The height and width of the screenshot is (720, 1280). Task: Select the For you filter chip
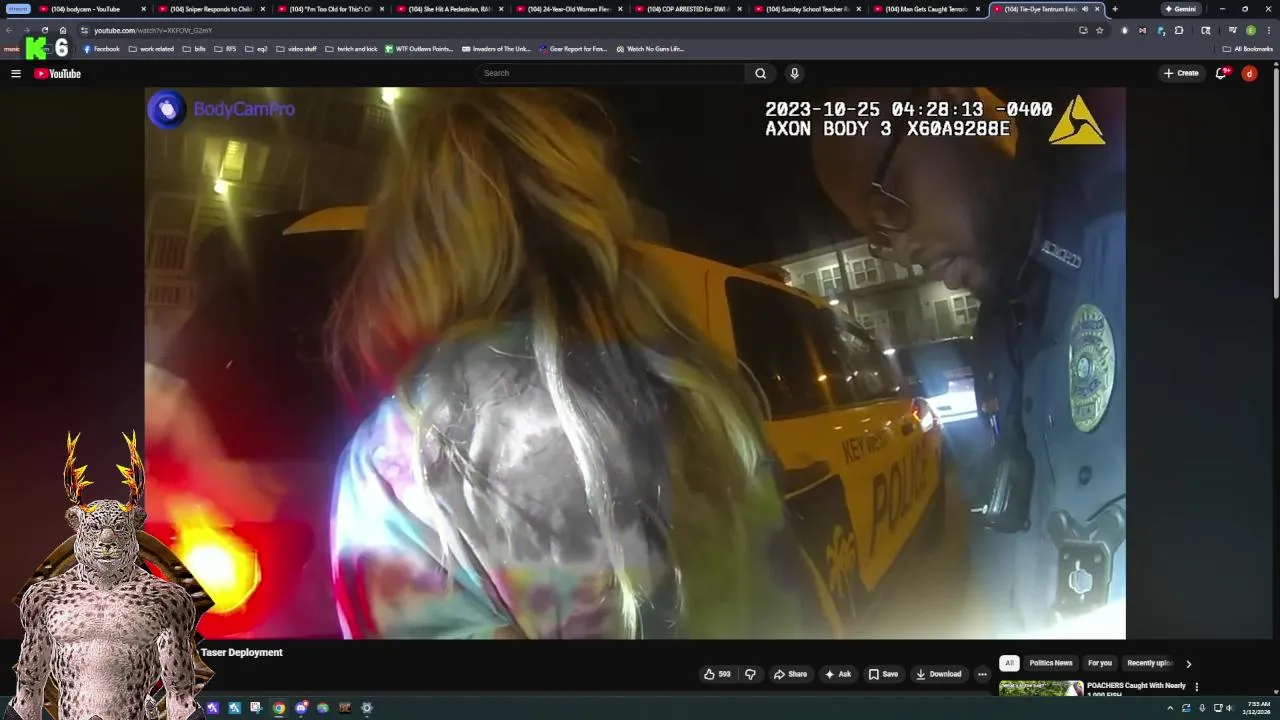pos(1100,663)
